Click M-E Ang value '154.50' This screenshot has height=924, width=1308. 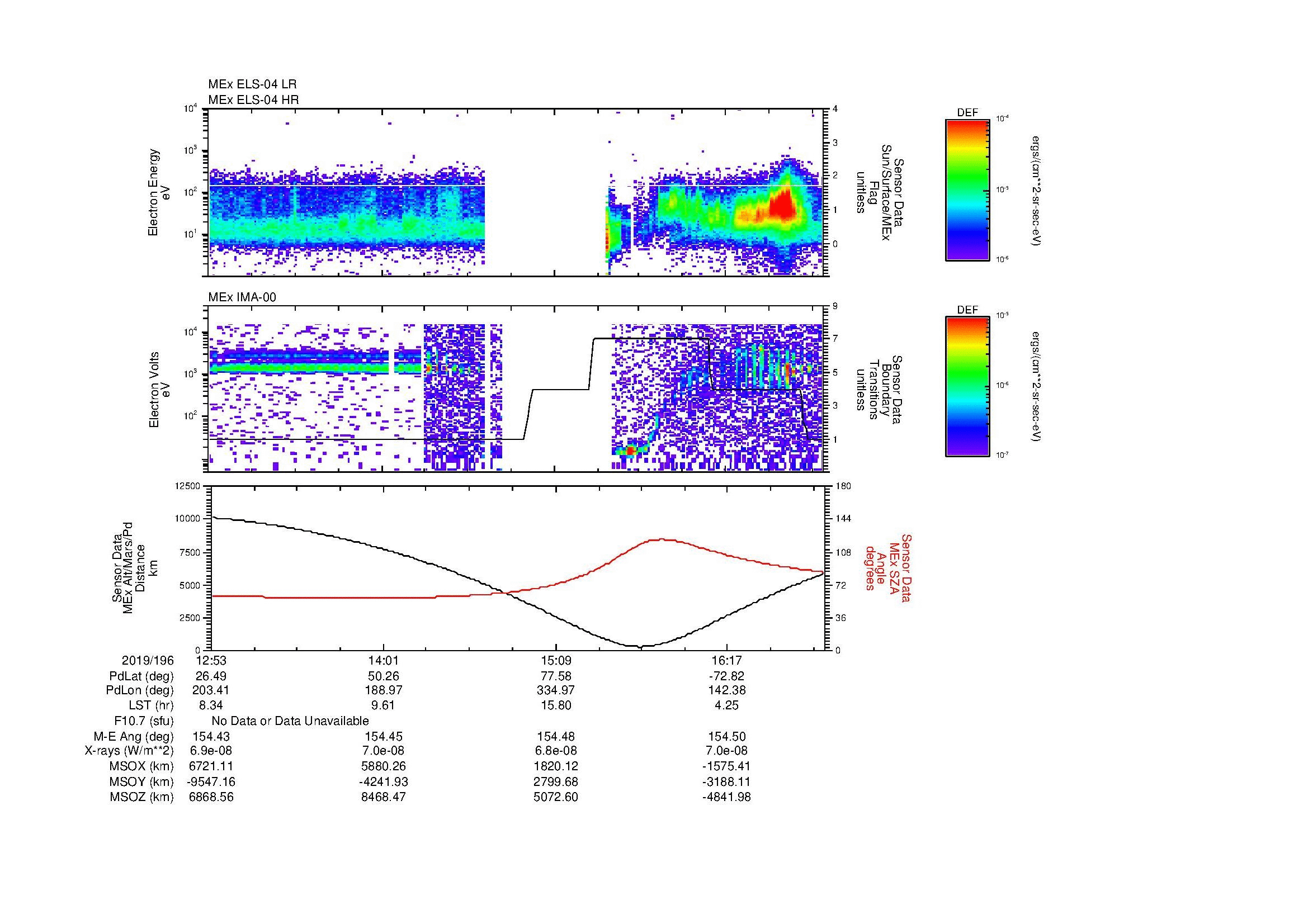(x=727, y=737)
